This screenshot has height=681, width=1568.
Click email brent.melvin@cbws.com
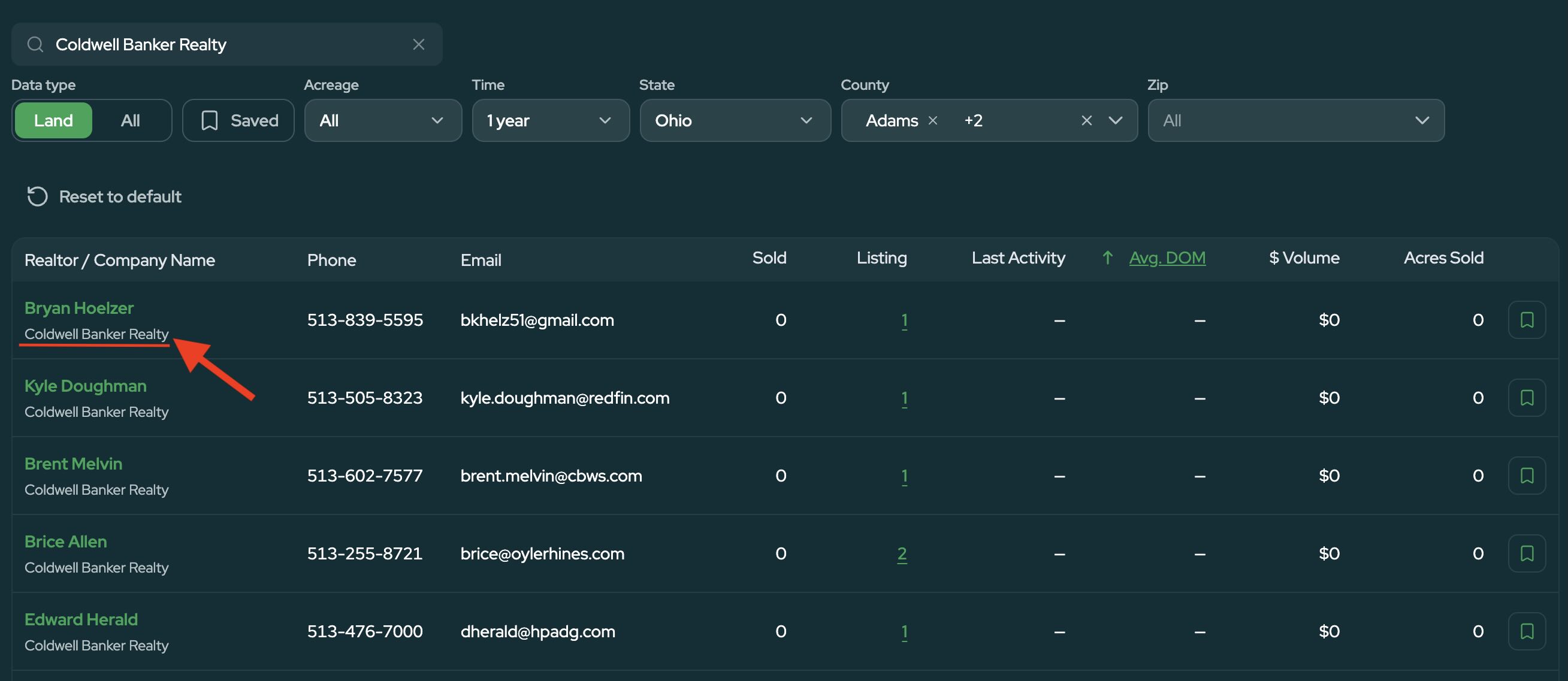551,476
